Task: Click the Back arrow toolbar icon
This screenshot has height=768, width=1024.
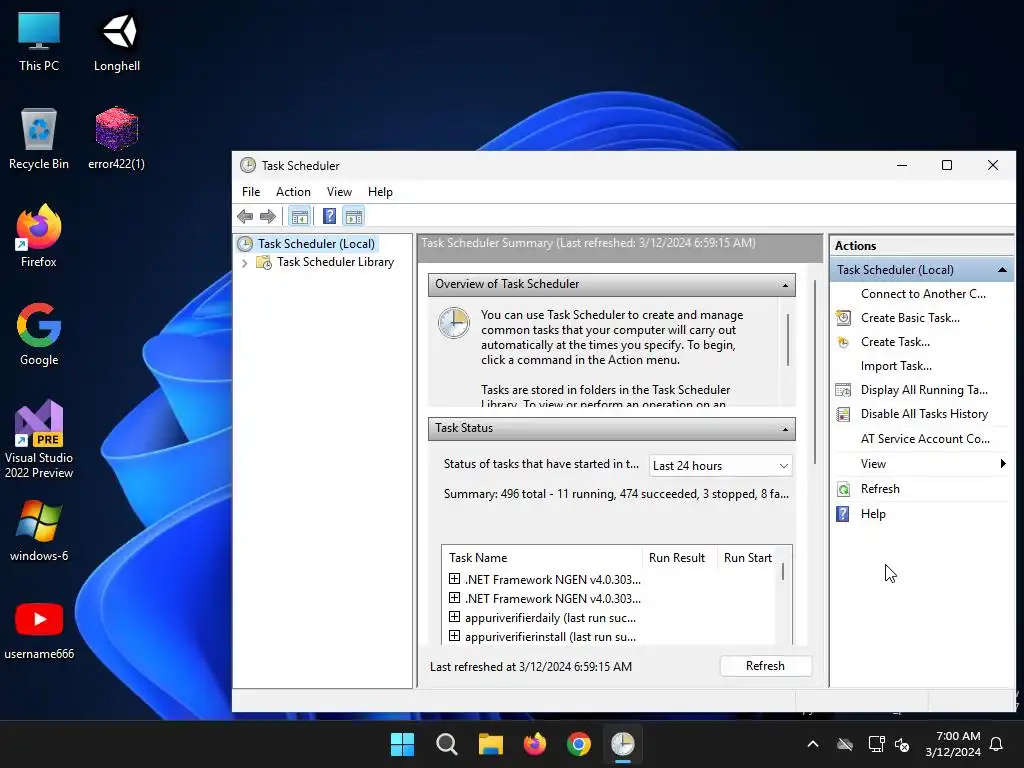Action: tap(245, 216)
